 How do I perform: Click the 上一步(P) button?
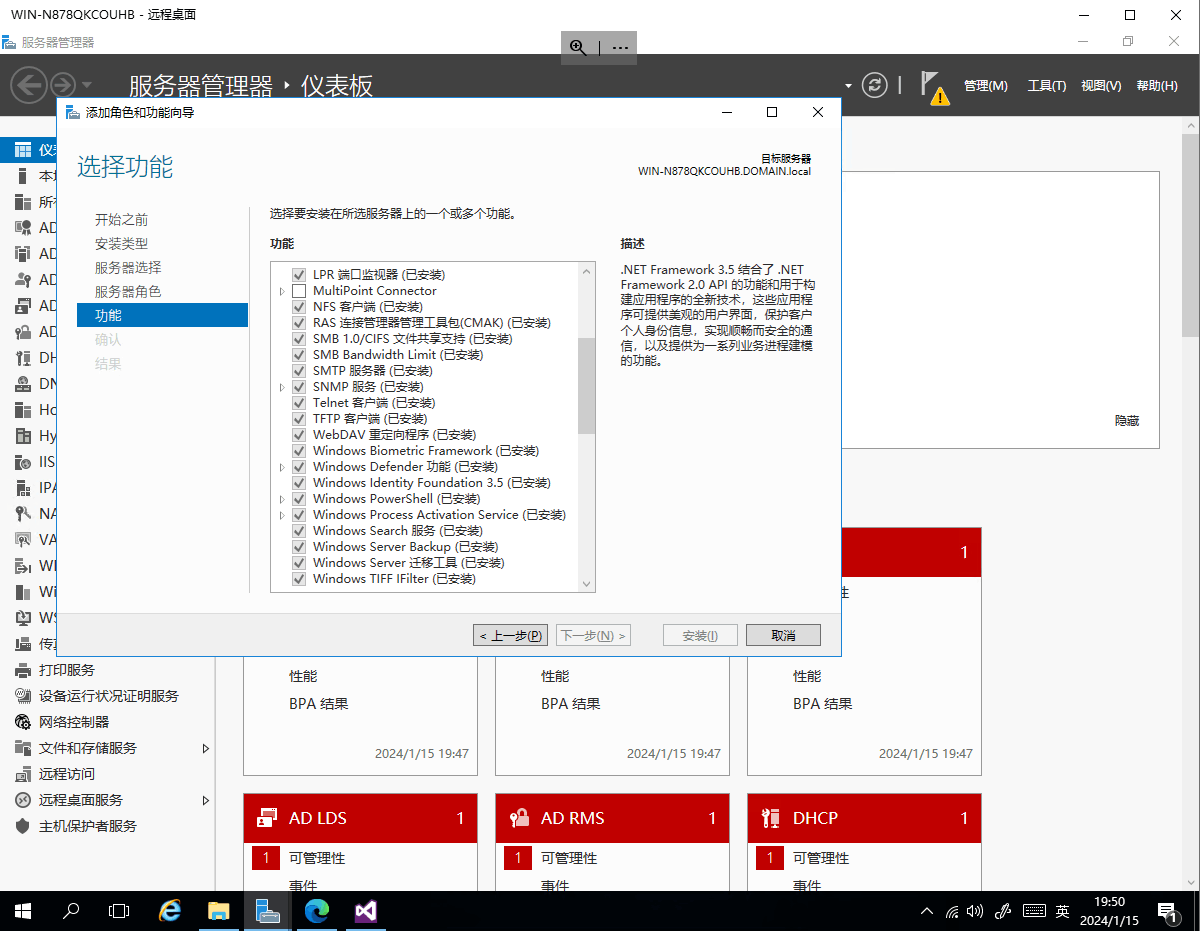tap(510, 635)
